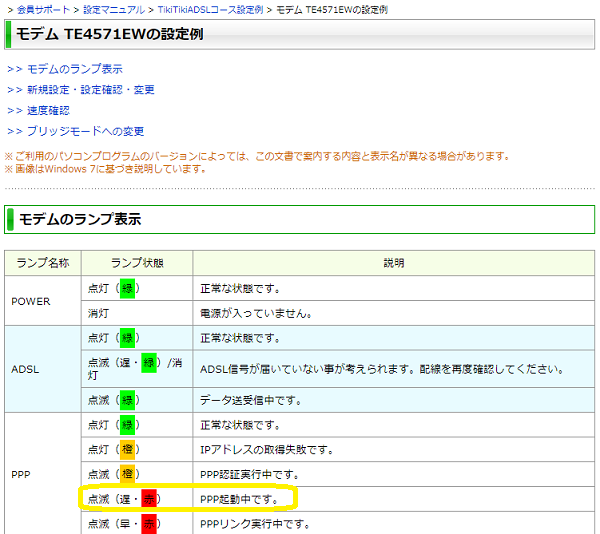The width and height of the screenshot is (600, 534).
Task: Click 点滅 (遅・赤) status cell
Action: click(137, 499)
